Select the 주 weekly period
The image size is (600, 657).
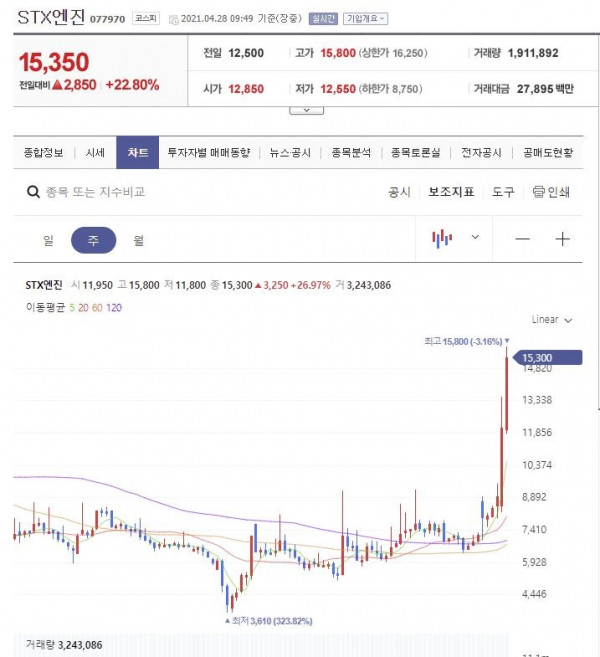93,240
